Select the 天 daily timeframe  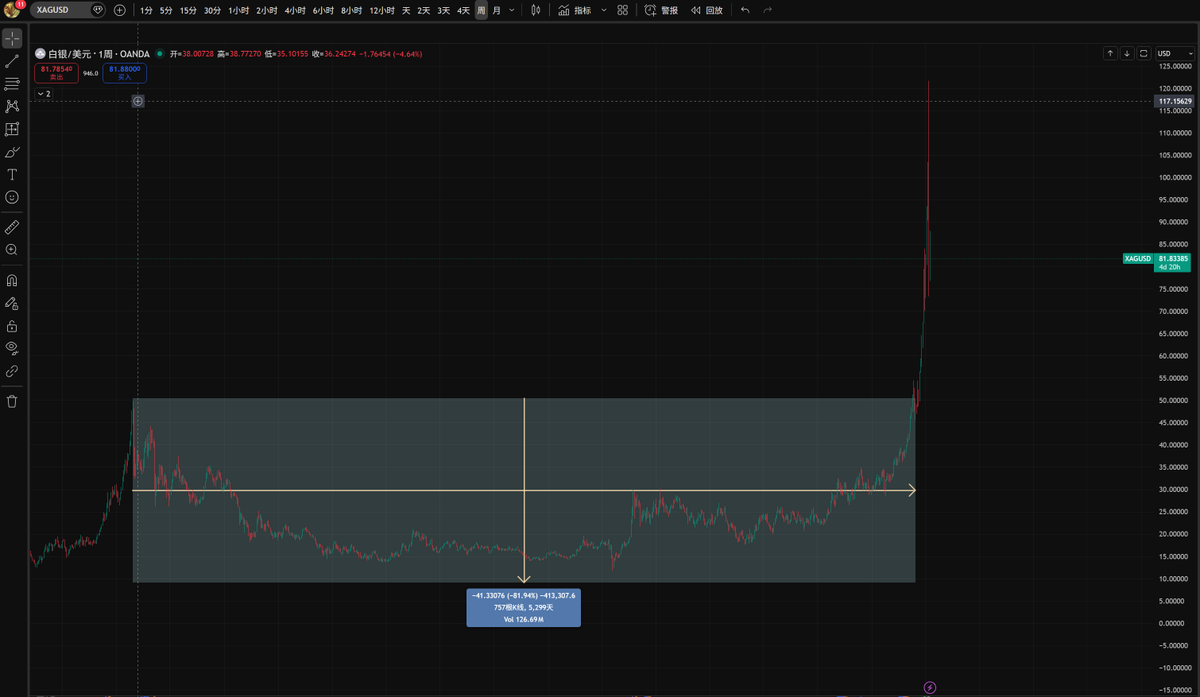[x=406, y=10]
